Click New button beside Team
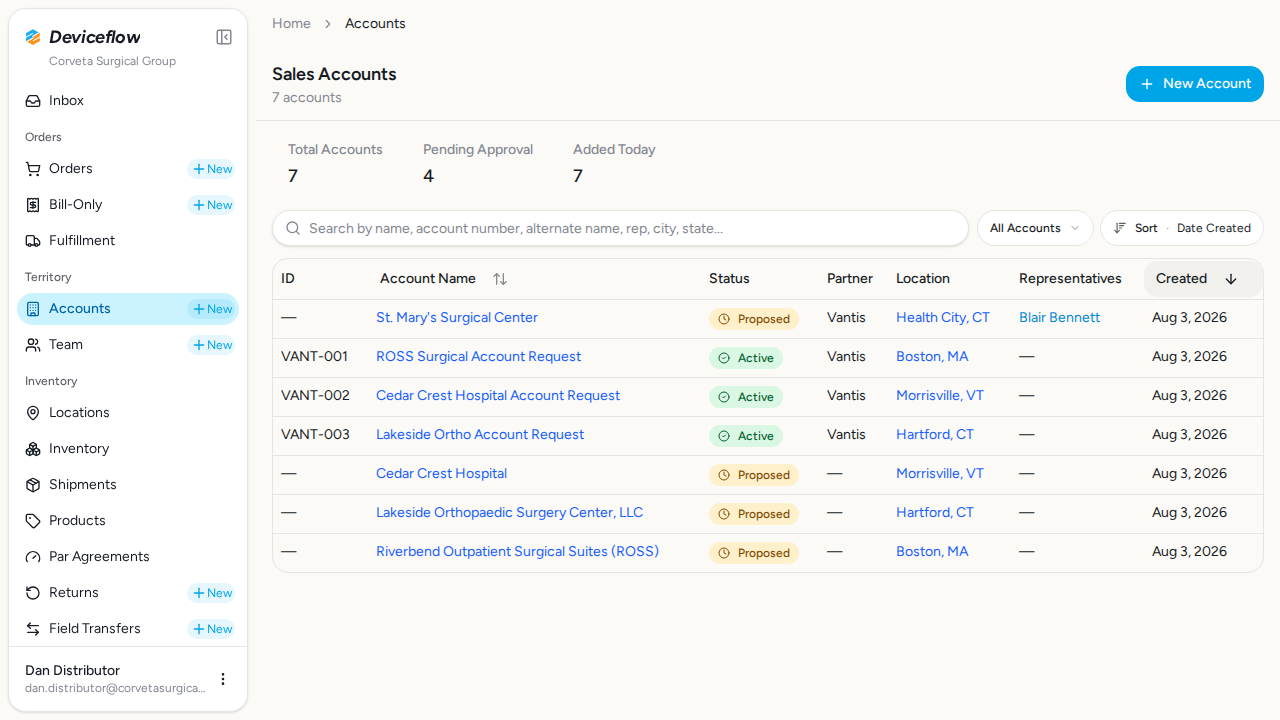Image resolution: width=1280 pixels, height=720 pixels. tap(212, 345)
